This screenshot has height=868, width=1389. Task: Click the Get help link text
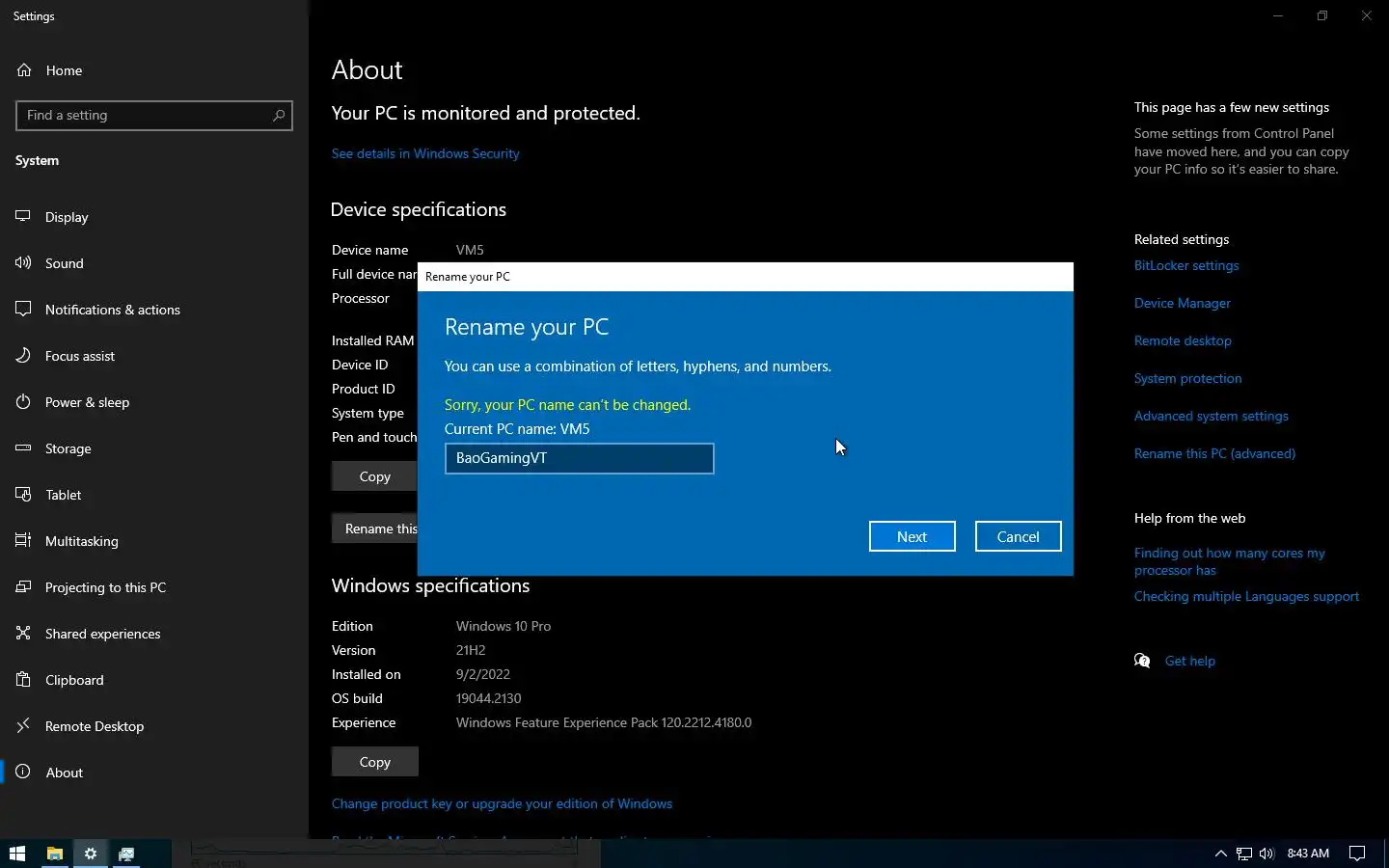pyautogui.click(x=1189, y=661)
